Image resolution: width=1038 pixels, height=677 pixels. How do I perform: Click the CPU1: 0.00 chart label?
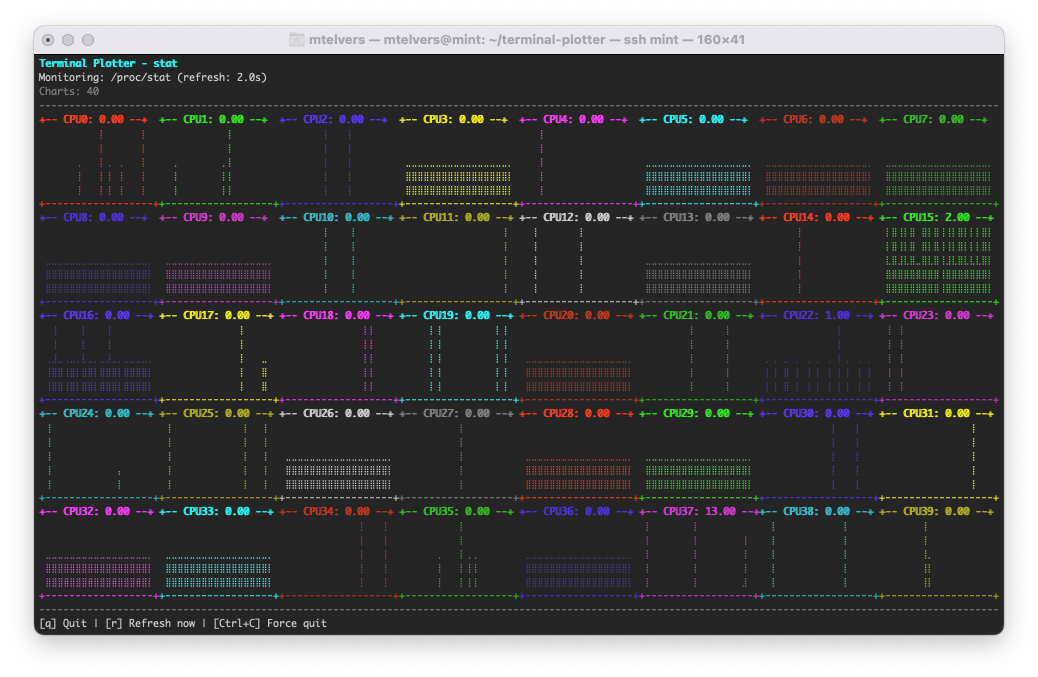coord(213,120)
